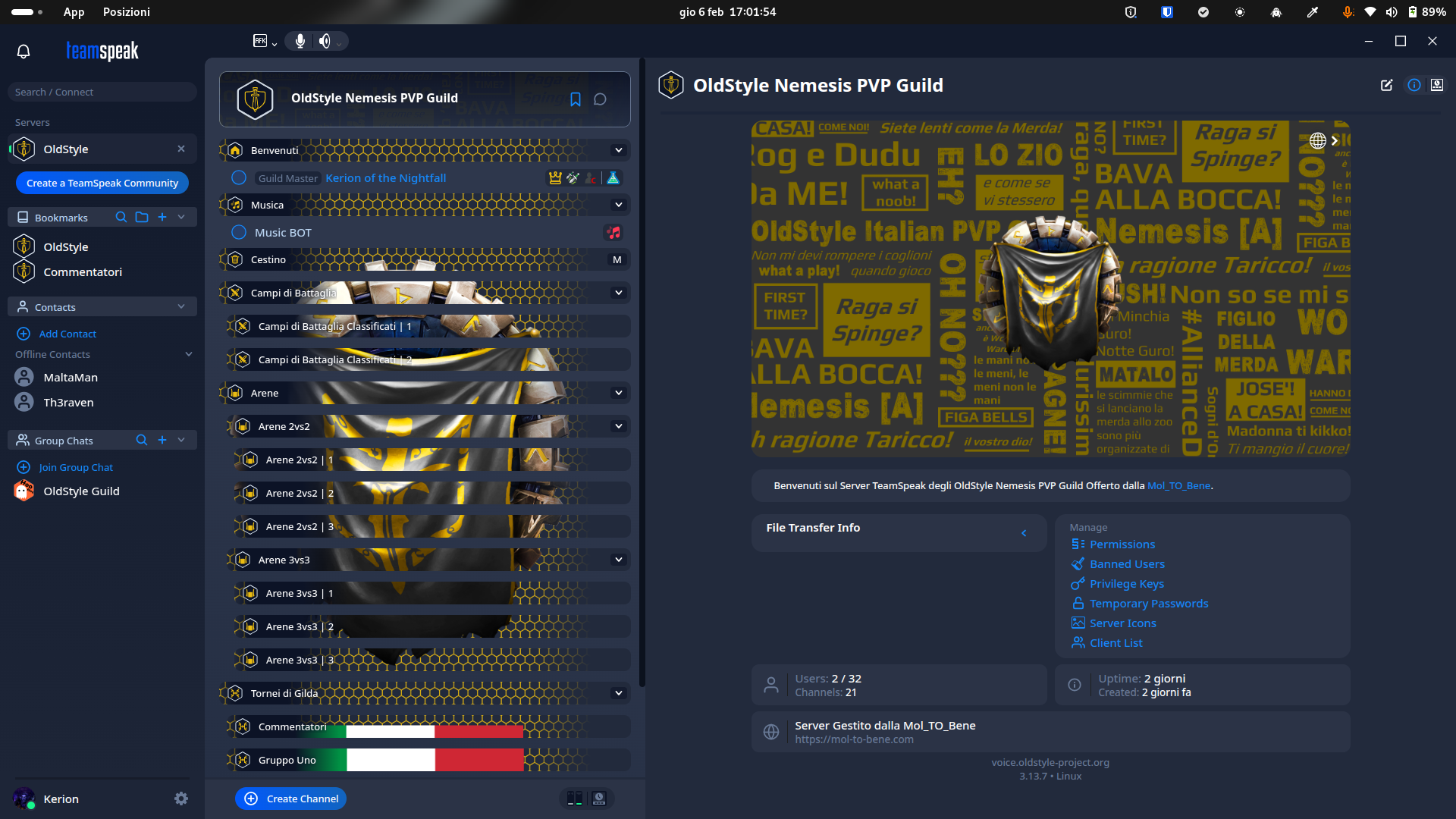Screen dimensions: 1456x819
Task: Collapse the Tornei di Gilda group
Action: [619, 693]
